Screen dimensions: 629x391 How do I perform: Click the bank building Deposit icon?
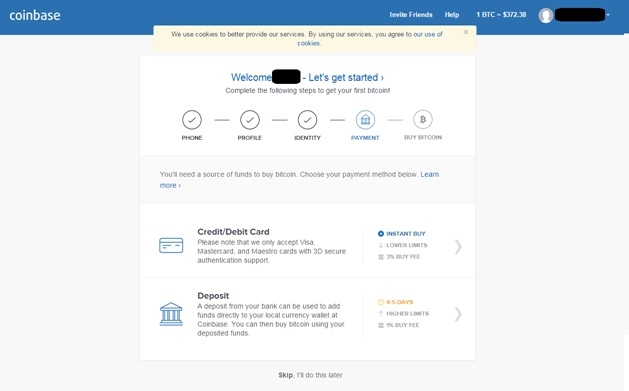pos(171,314)
